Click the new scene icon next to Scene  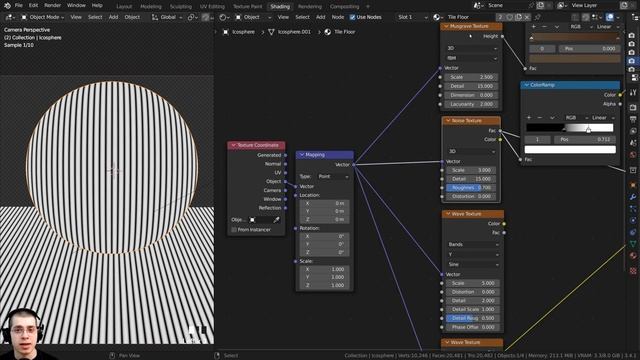point(540,6)
